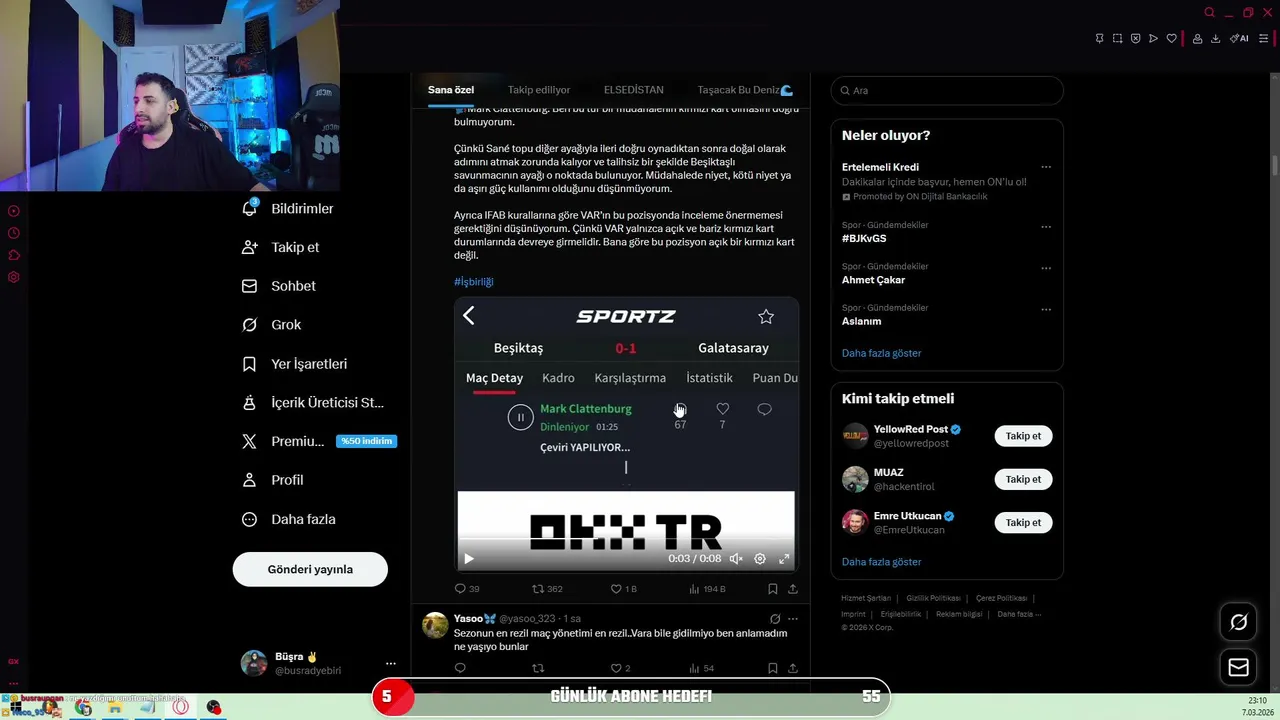Follow MUAZ with Takip et
Viewport: 1280px width, 720px height.
coord(1023,479)
